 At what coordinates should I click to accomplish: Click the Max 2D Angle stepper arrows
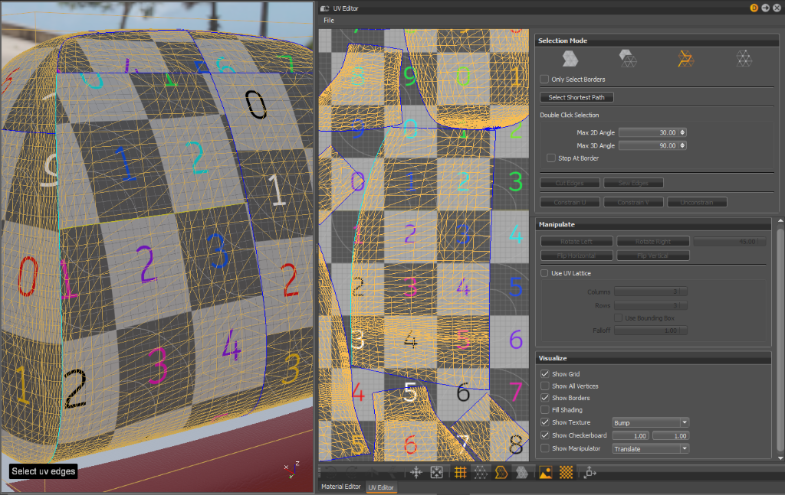click(x=683, y=133)
